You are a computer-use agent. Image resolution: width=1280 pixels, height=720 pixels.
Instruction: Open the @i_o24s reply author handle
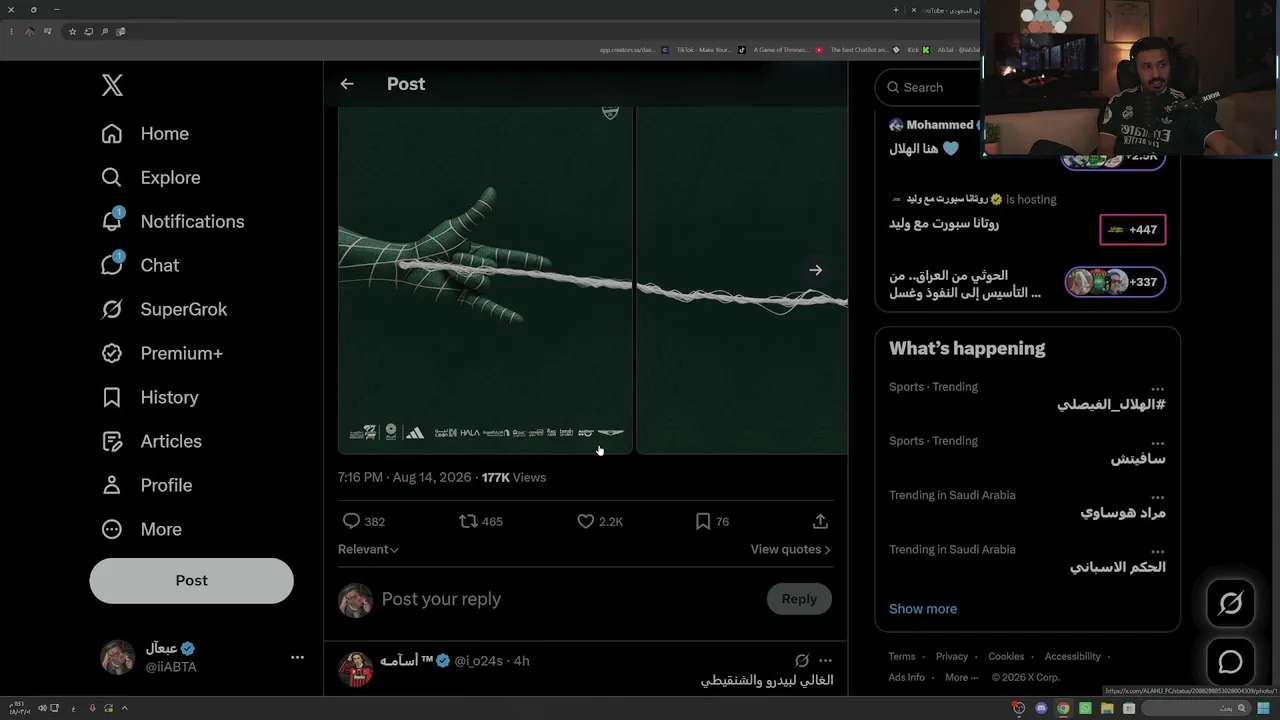point(479,661)
